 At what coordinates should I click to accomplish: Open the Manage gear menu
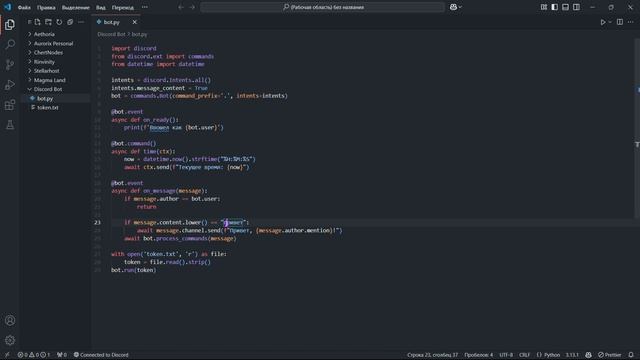(x=10, y=340)
